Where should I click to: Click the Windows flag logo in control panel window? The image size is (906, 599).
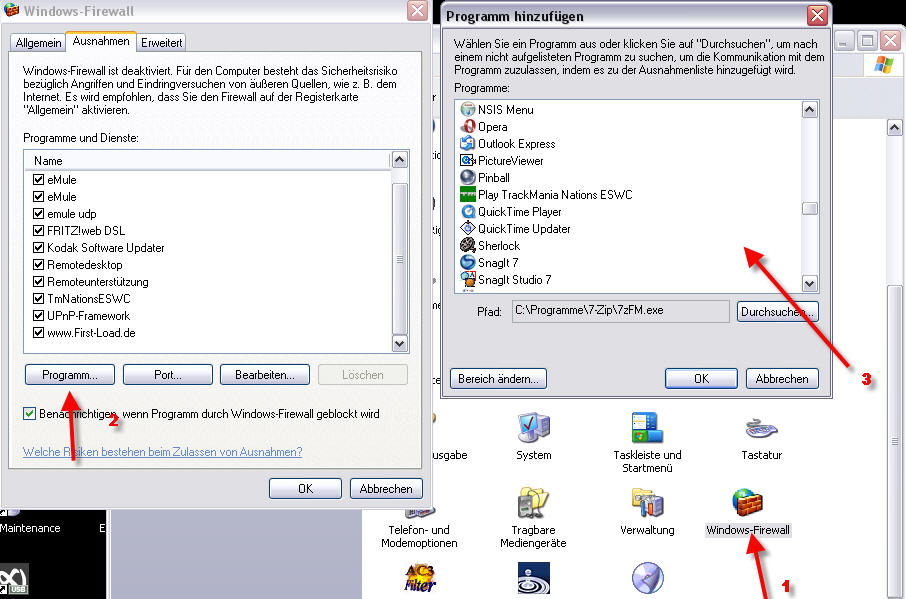point(883,64)
